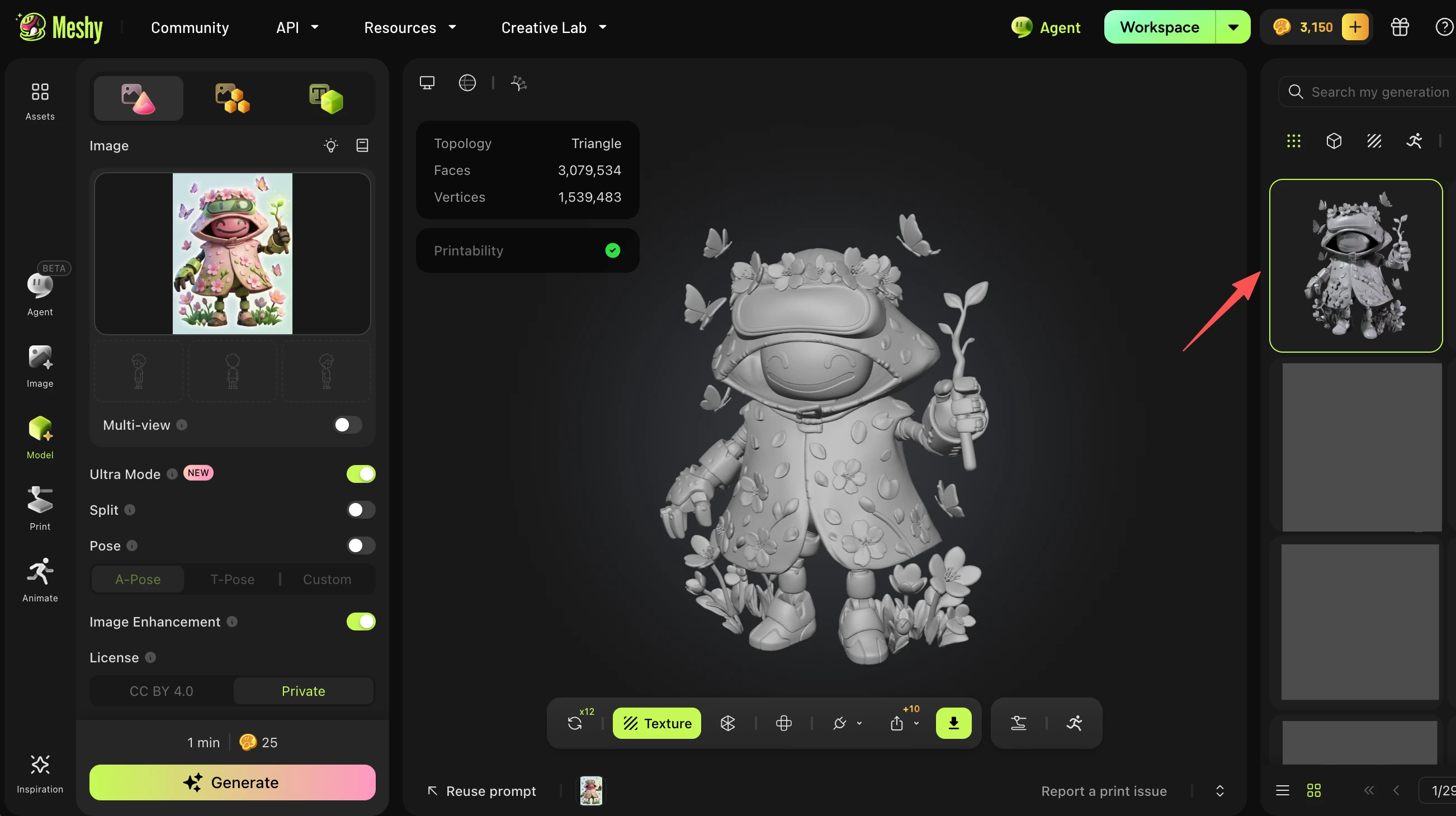
Task: Click the regenerate x12 icon
Action: point(575,723)
